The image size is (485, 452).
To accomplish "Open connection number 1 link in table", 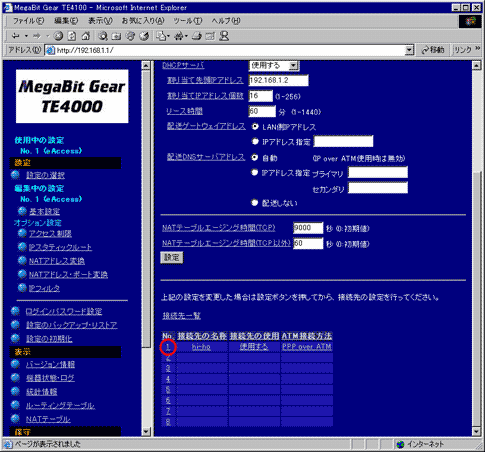I will pyautogui.click(x=168, y=347).
